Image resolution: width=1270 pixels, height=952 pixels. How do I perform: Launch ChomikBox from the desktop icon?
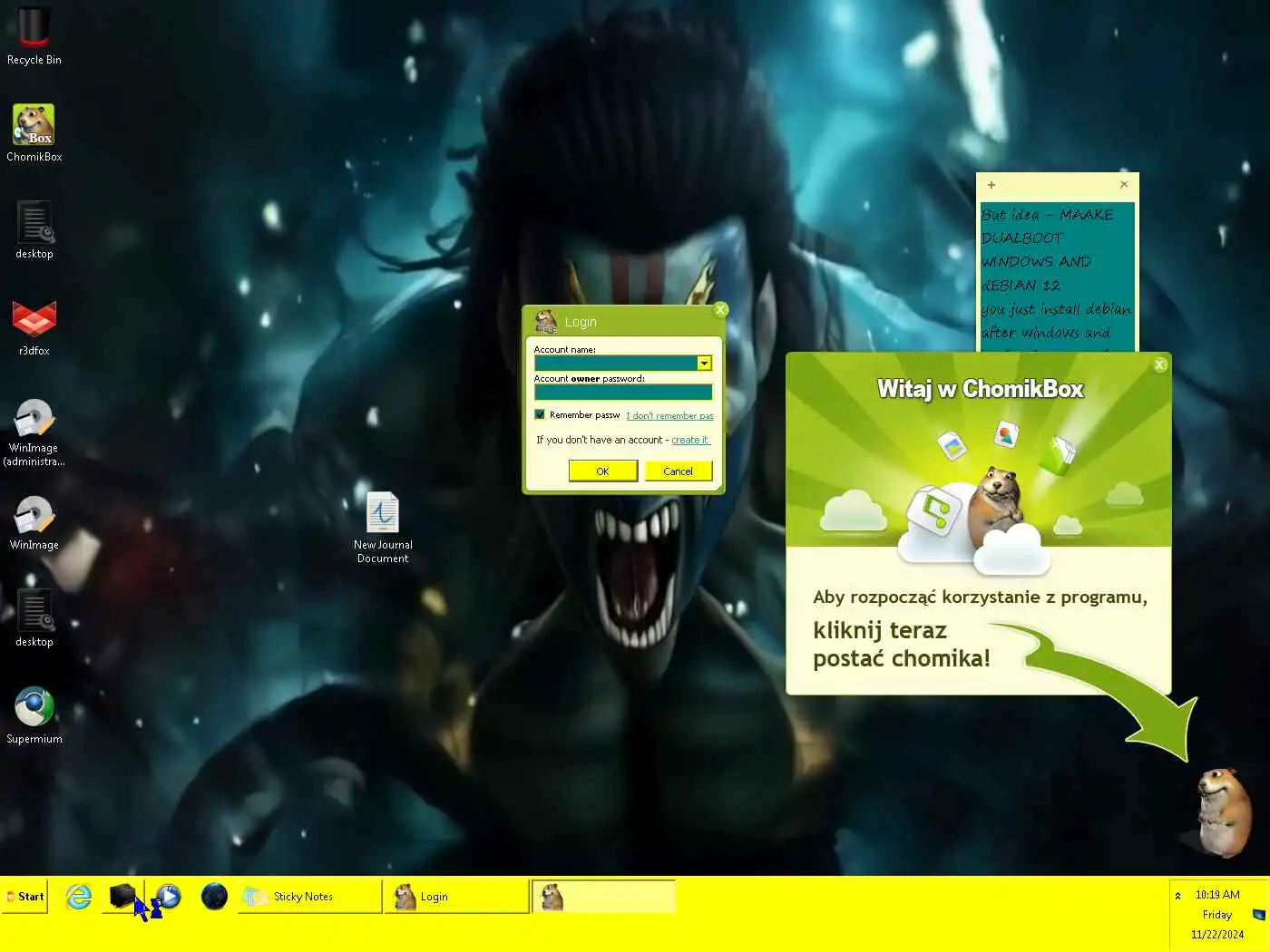point(34,132)
